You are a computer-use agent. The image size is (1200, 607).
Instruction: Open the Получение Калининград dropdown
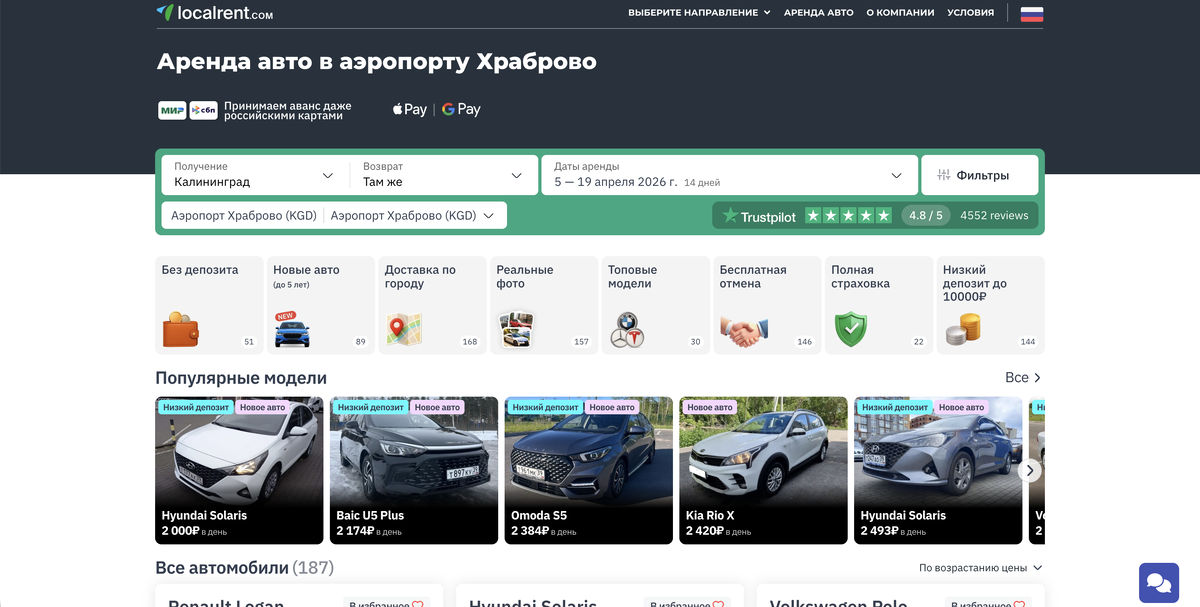click(255, 175)
